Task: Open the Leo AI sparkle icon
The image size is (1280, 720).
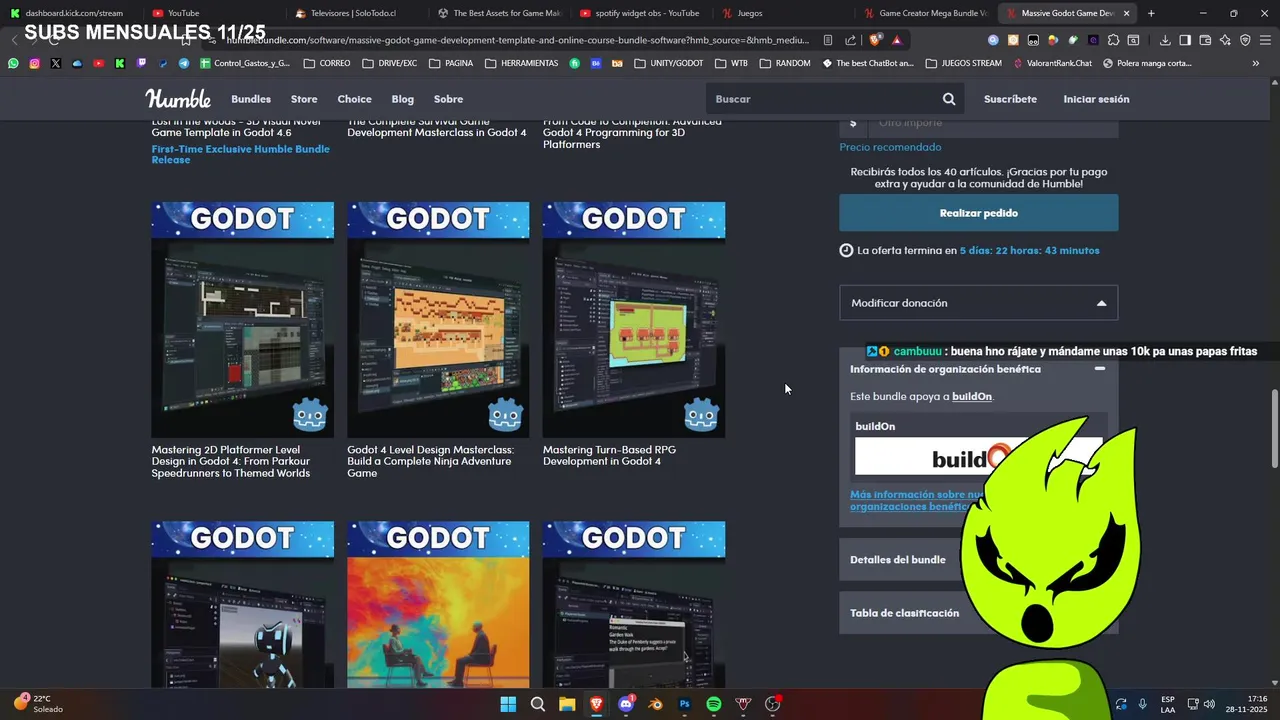Action: [1225, 40]
